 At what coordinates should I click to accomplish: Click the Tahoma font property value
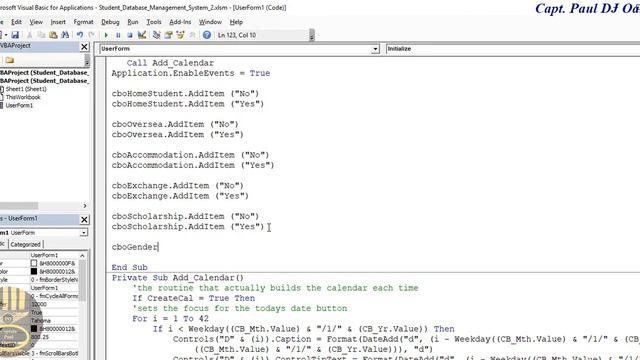pos(41,320)
